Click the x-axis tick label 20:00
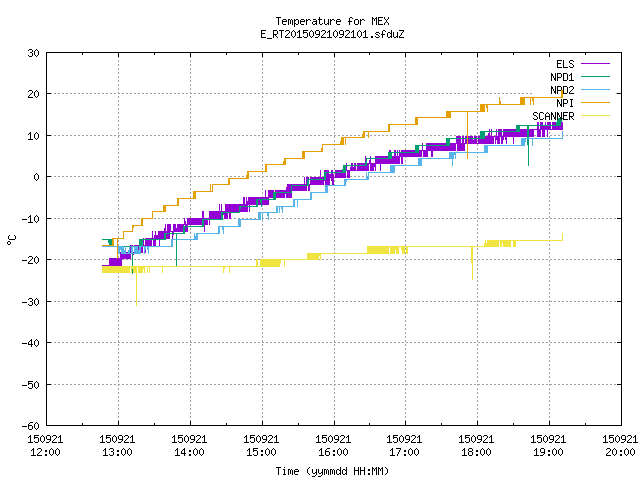640x480 pixels. point(620,452)
